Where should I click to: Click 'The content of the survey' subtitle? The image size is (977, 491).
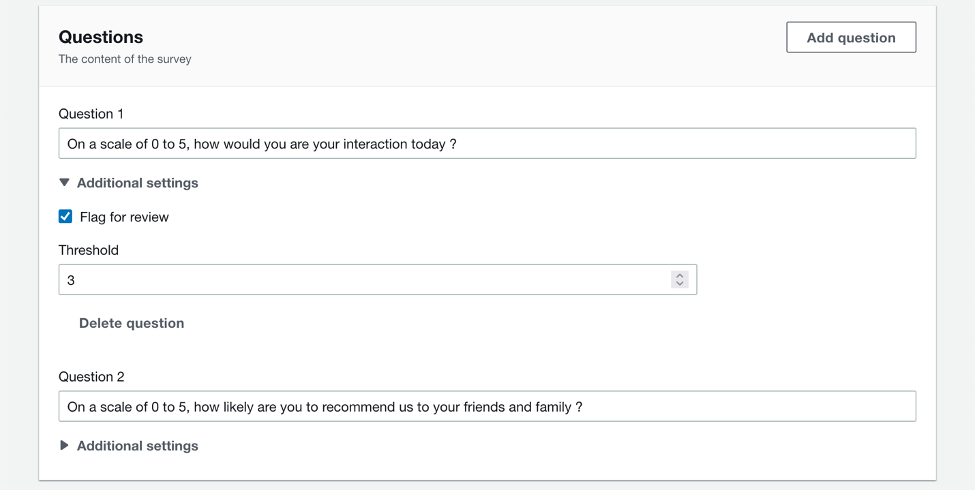[x=124, y=59]
